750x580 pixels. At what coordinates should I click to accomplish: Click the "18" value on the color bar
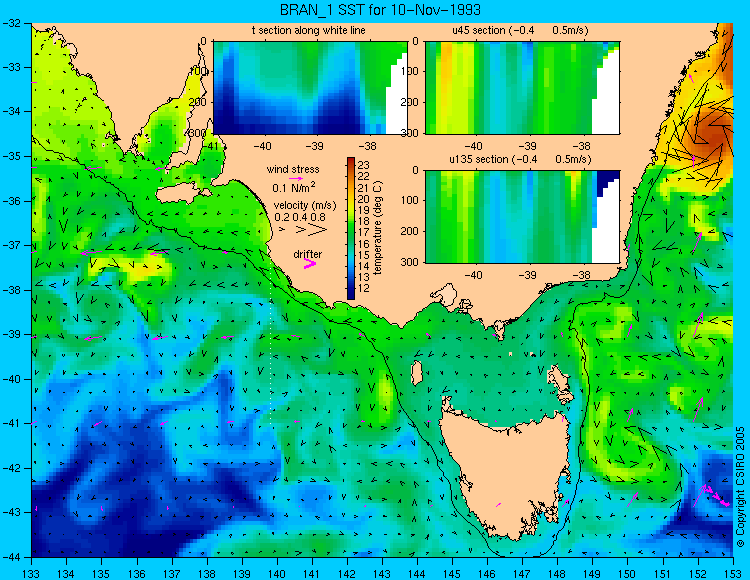(x=364, y=221)
